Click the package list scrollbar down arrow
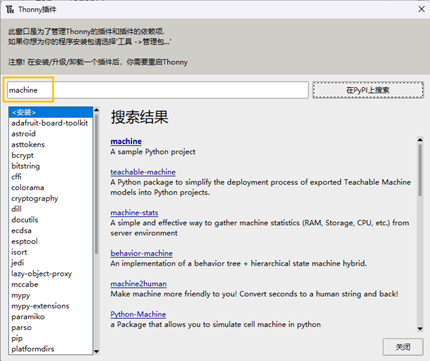This screenshot has height=361, width=430. click(97, 351)
